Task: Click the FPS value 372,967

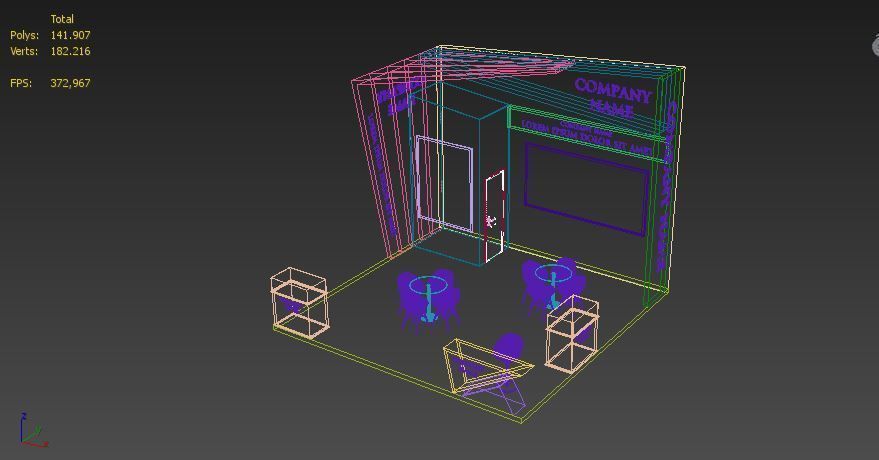Action: 70,83
